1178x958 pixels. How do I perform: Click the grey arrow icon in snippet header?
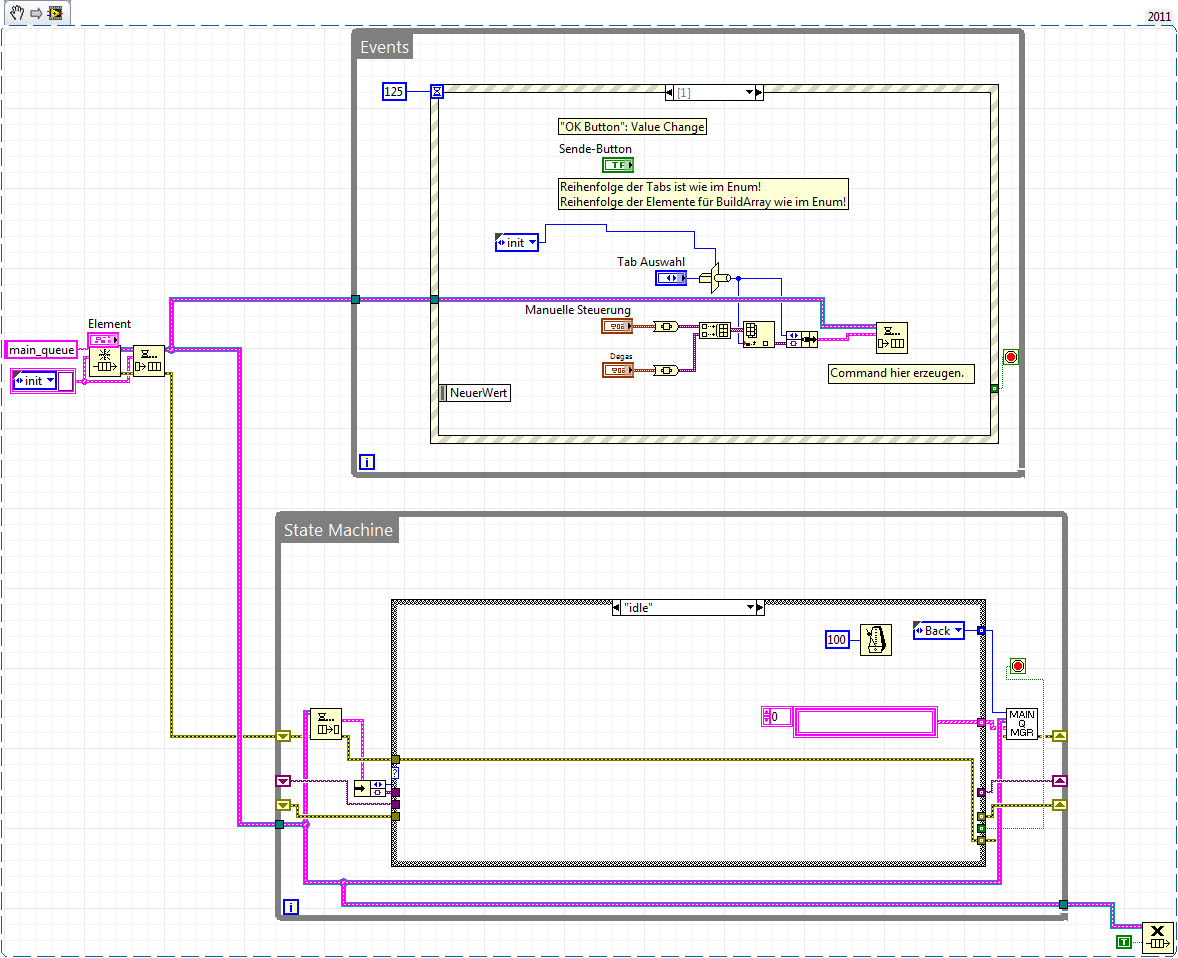click(x=36, y=14)
